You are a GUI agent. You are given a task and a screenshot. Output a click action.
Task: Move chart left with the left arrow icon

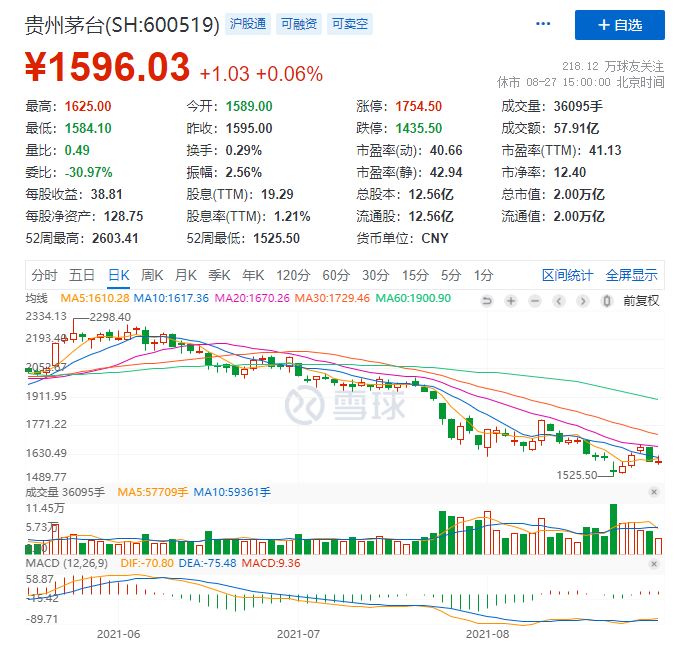[x=559, y=301]
